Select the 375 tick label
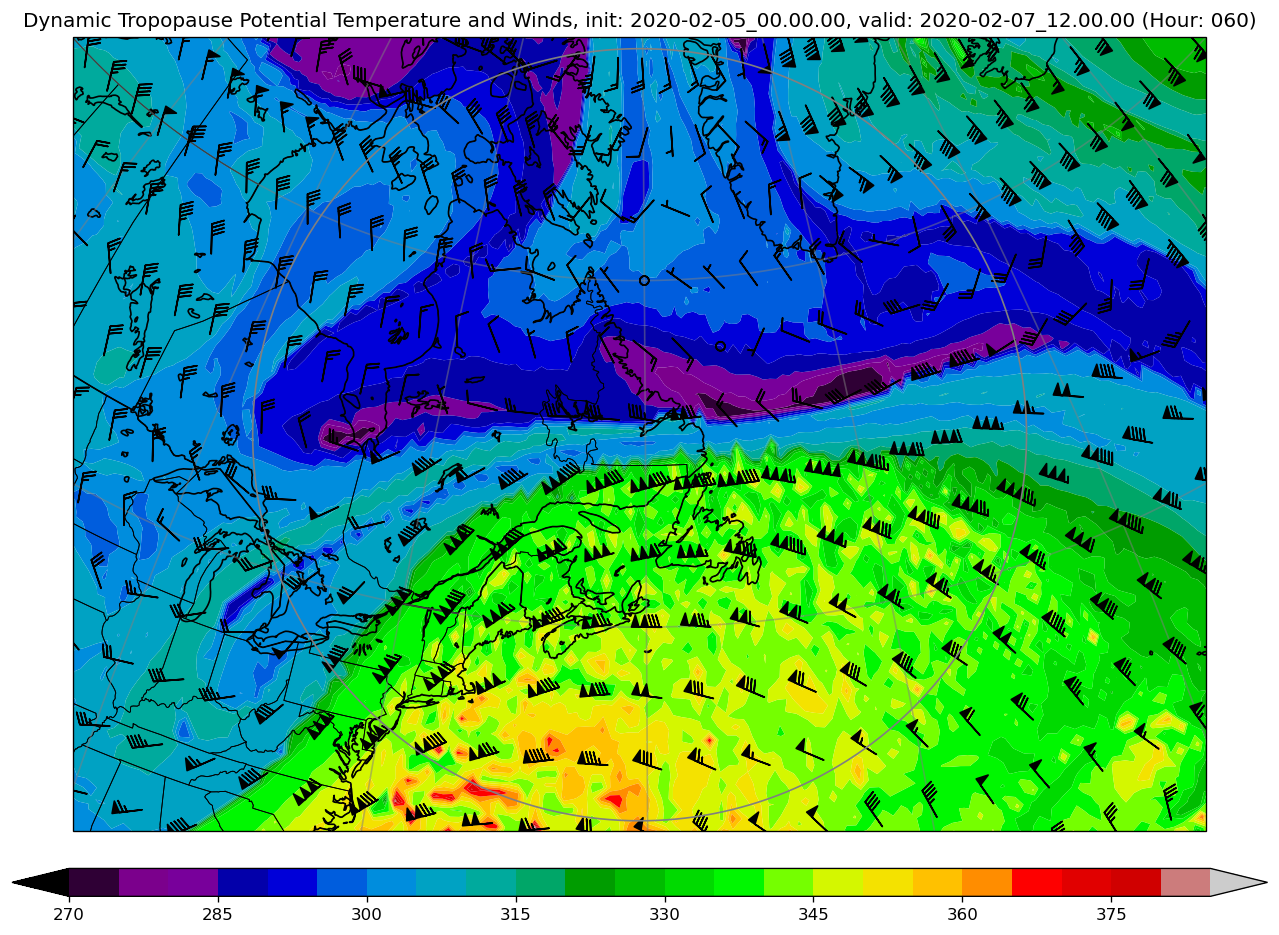1279x935 pixels. [x=1111, y=914]
